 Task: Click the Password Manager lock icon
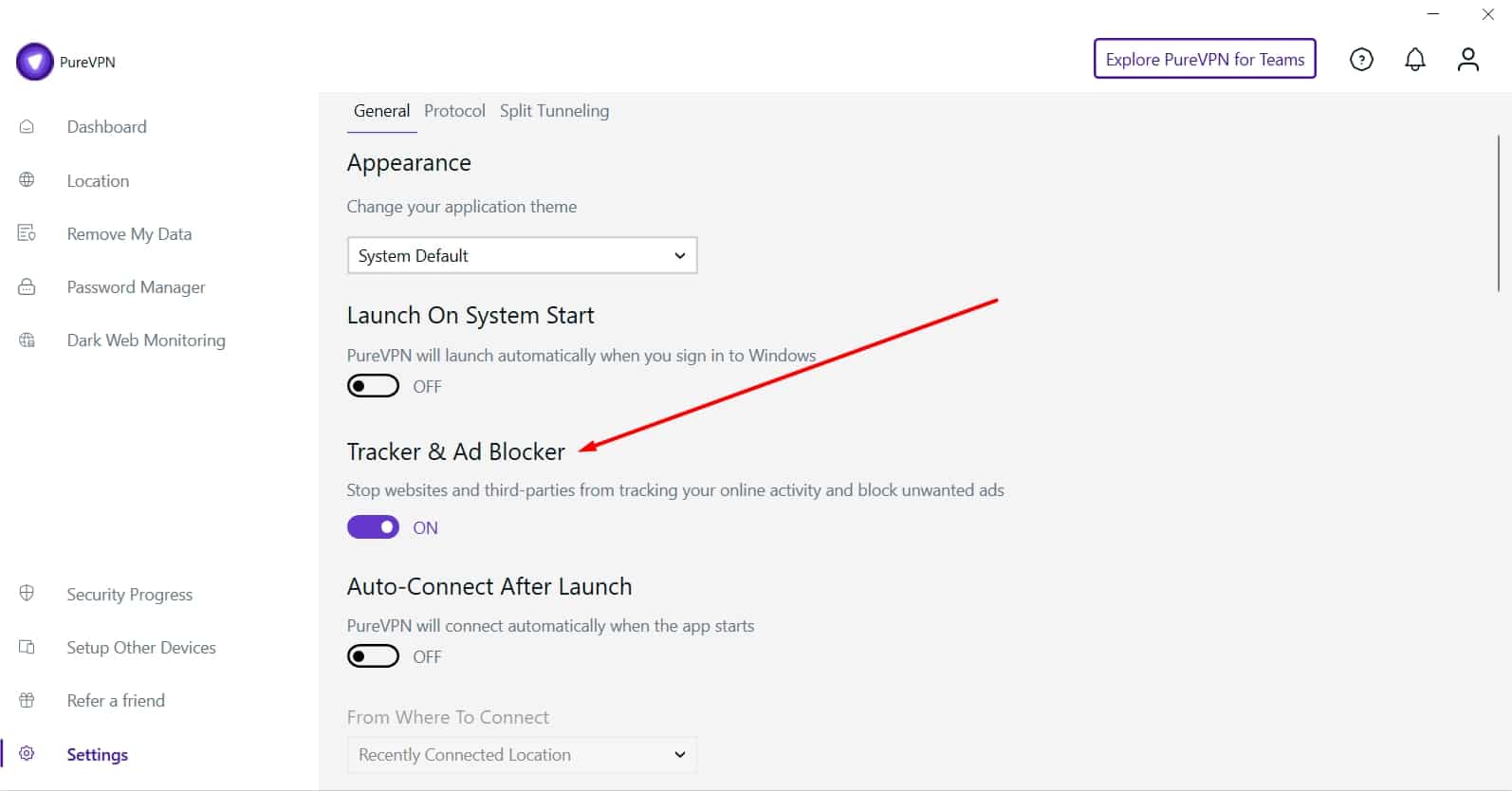coord(27,286)
